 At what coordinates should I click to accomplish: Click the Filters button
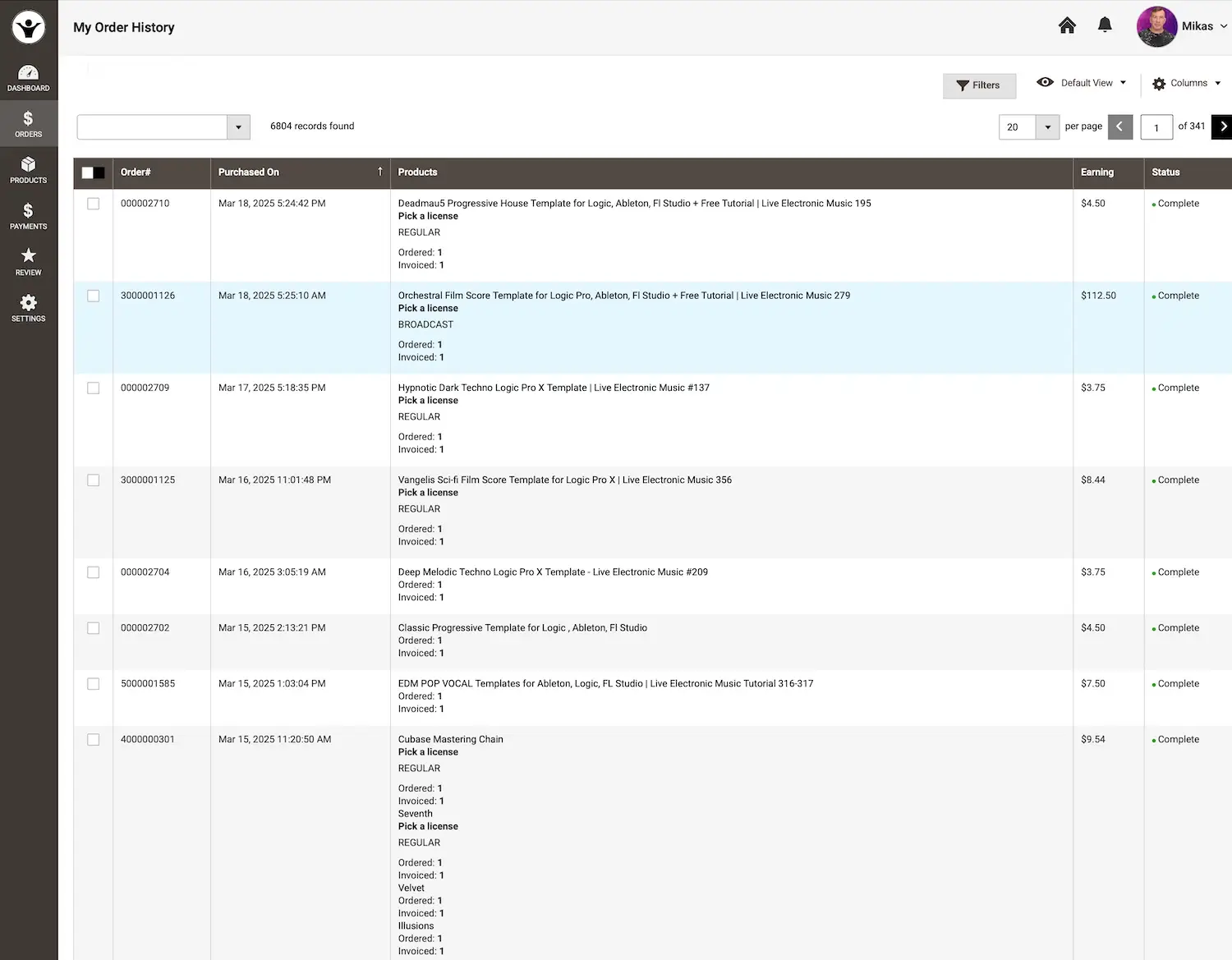tap(979, 85)
